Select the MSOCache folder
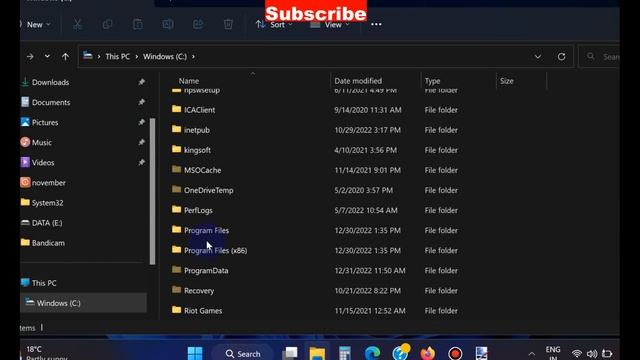 coord(202,170)
